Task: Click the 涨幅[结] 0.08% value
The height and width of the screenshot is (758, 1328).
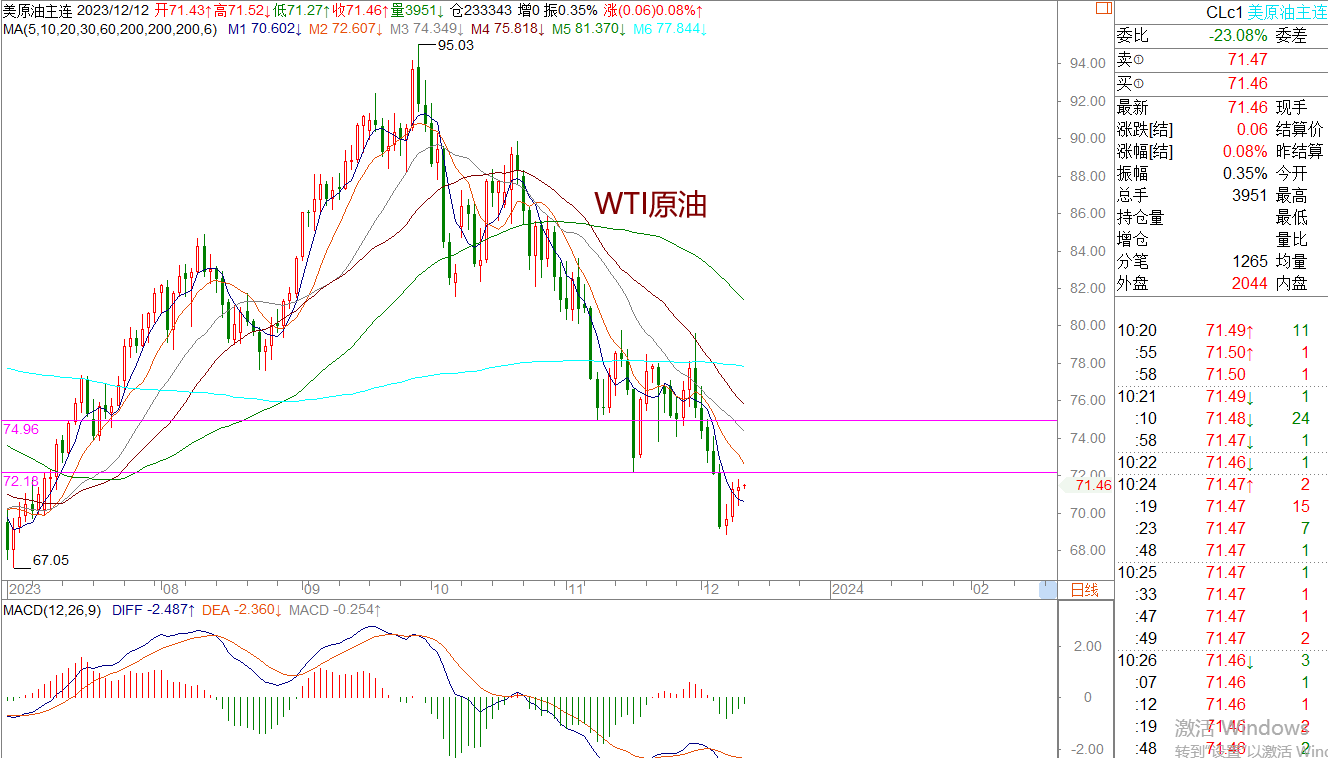Action: pos(1246,152)
